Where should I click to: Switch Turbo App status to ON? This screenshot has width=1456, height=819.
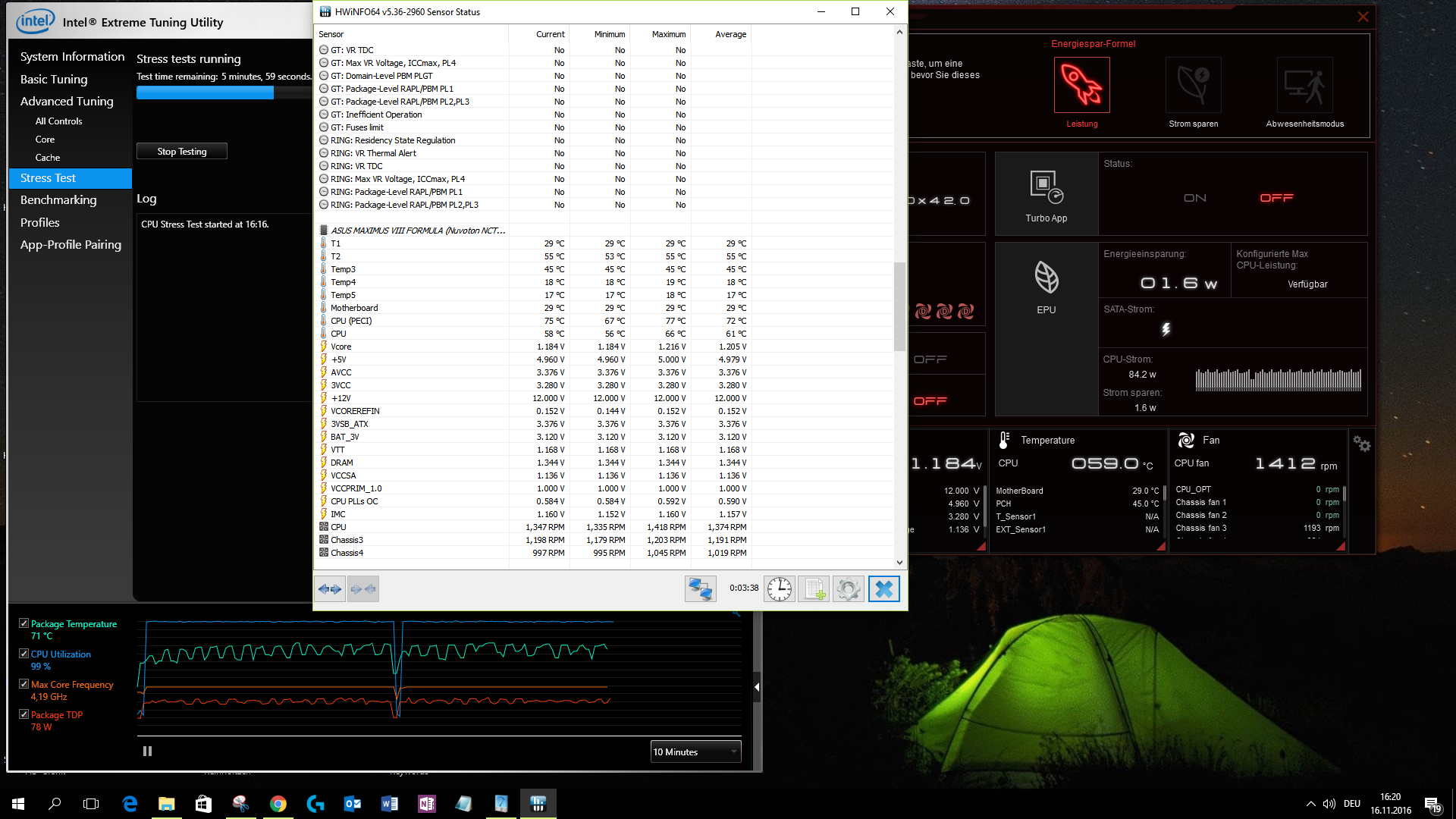(1195, 198)
